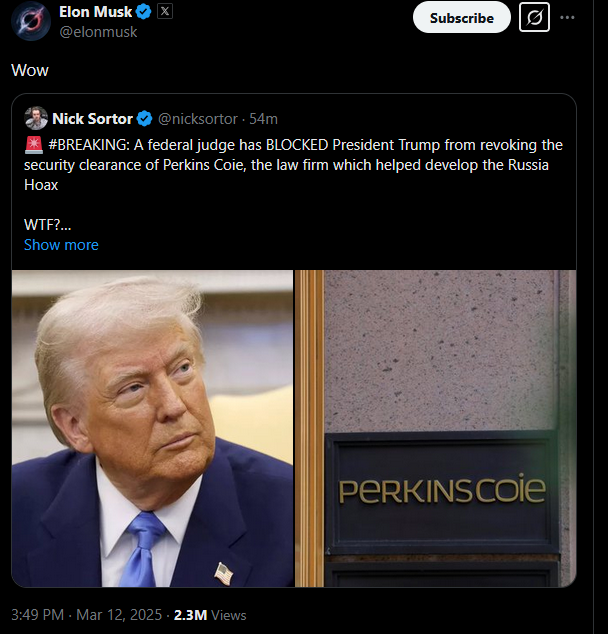This screenshot has height=634, width=608.
Task: Click Elon Musk's blue verified badge
Action: pos(144,12)
